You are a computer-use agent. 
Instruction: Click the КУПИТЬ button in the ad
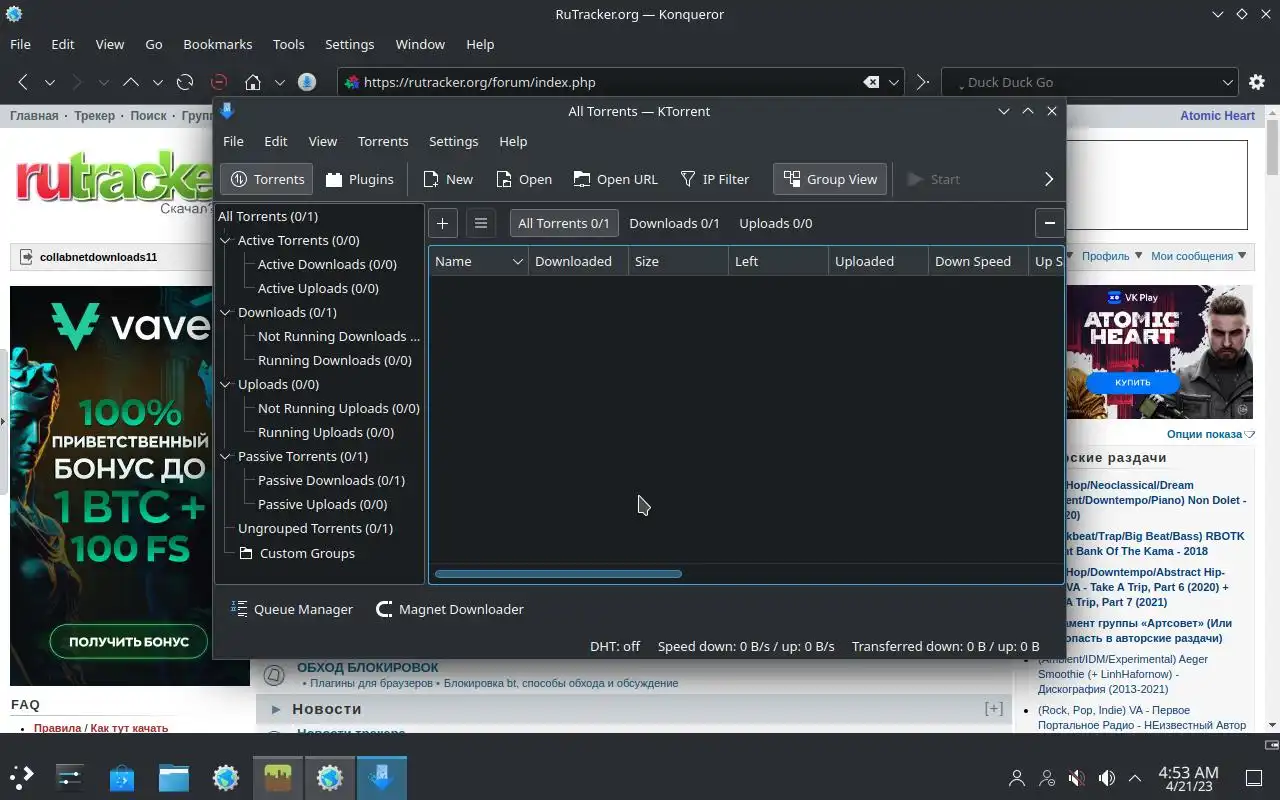point(1132,382)
